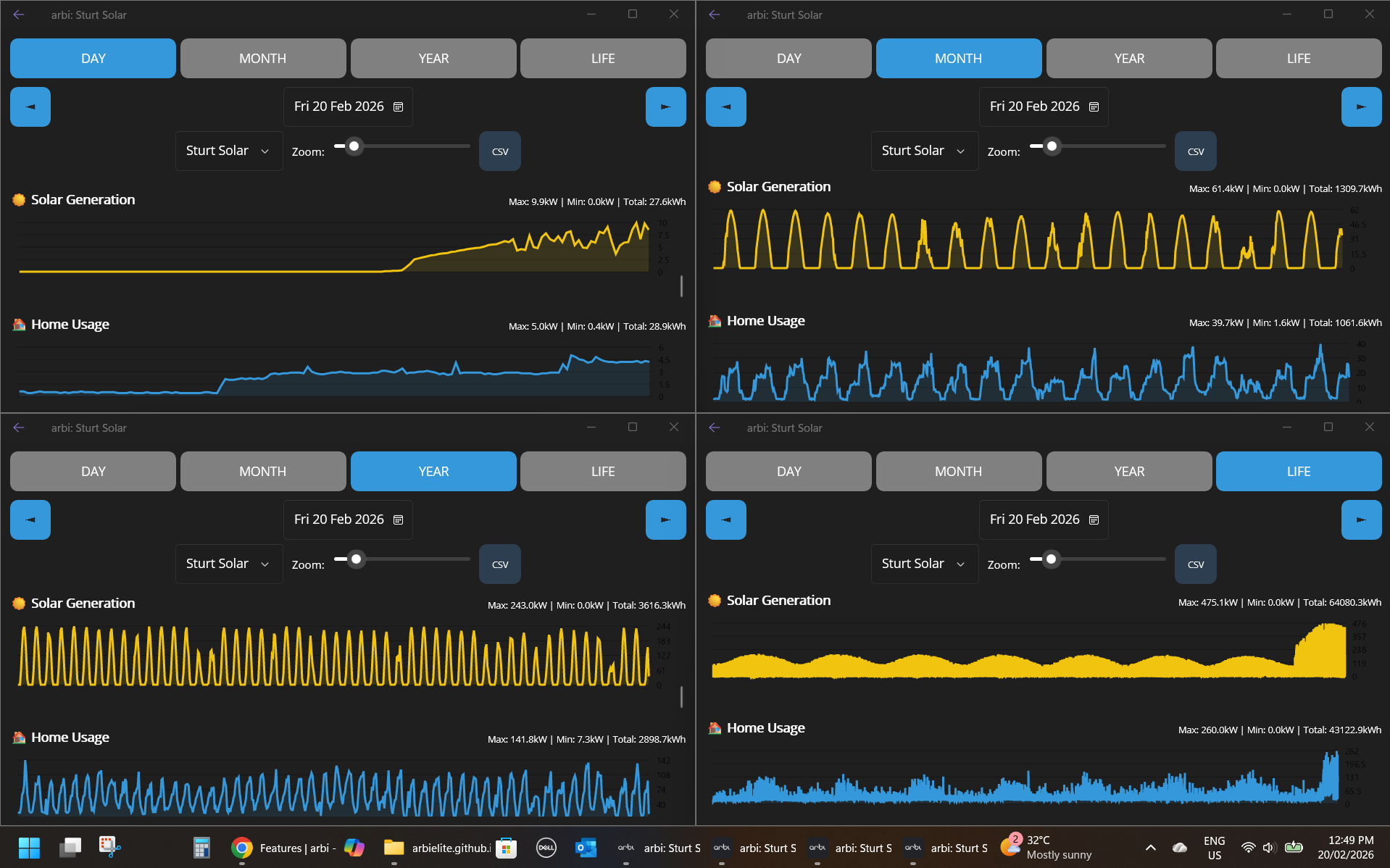The image size is (1390, 868).
Task: Select DAY tab in top-left window
Action: point(93,58)
